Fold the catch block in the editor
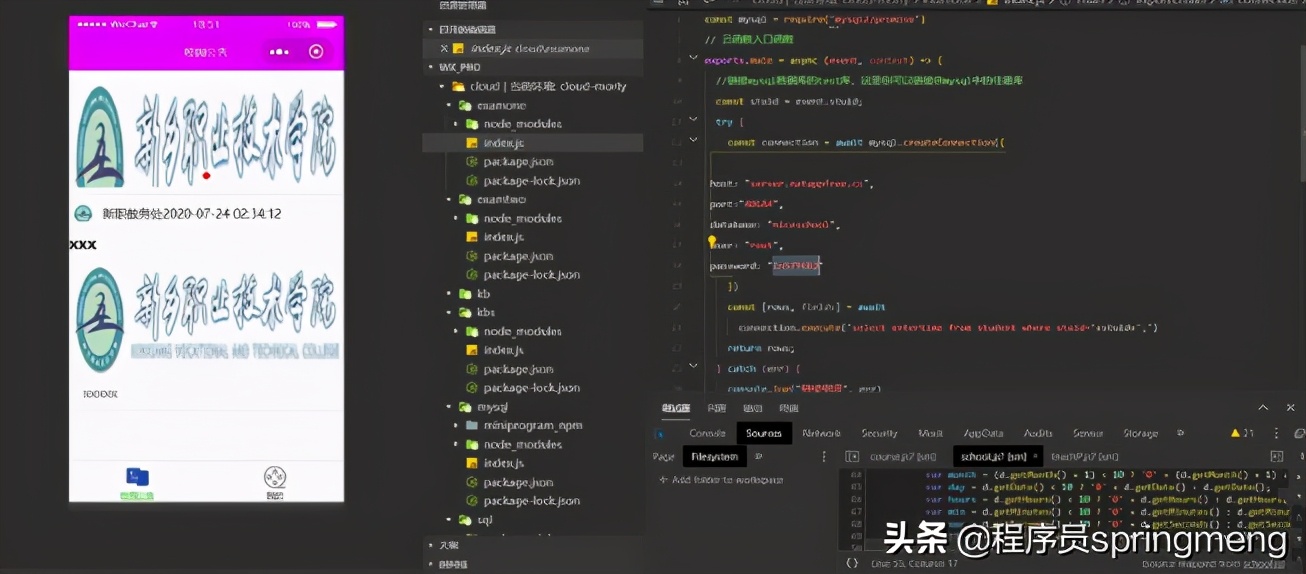This screenshot has height=574, width=1306. (x=693, y=367)
